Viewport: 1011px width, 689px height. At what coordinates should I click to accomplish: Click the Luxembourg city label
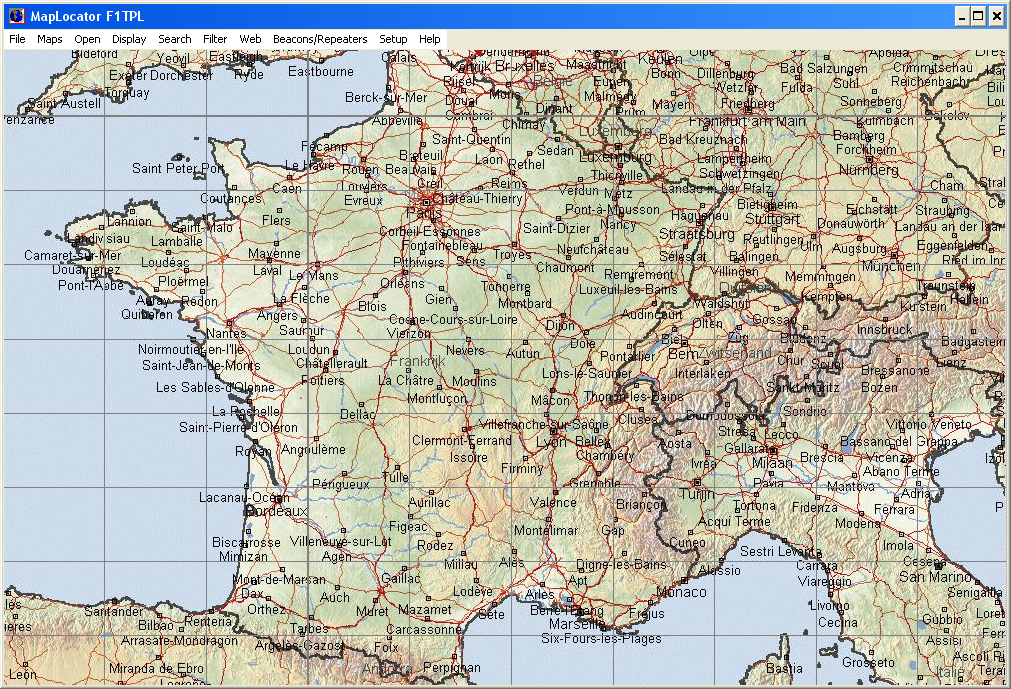pos(615,157)
